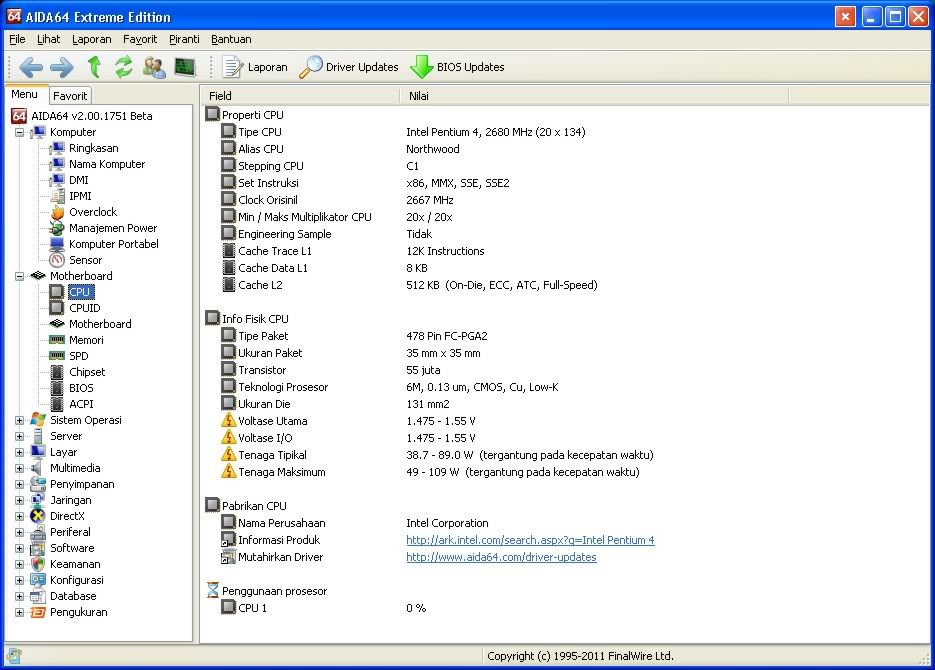935x670 pixels.
Task: Switch to the Favorit tab in sidebar
Action: tap(70, 95)
